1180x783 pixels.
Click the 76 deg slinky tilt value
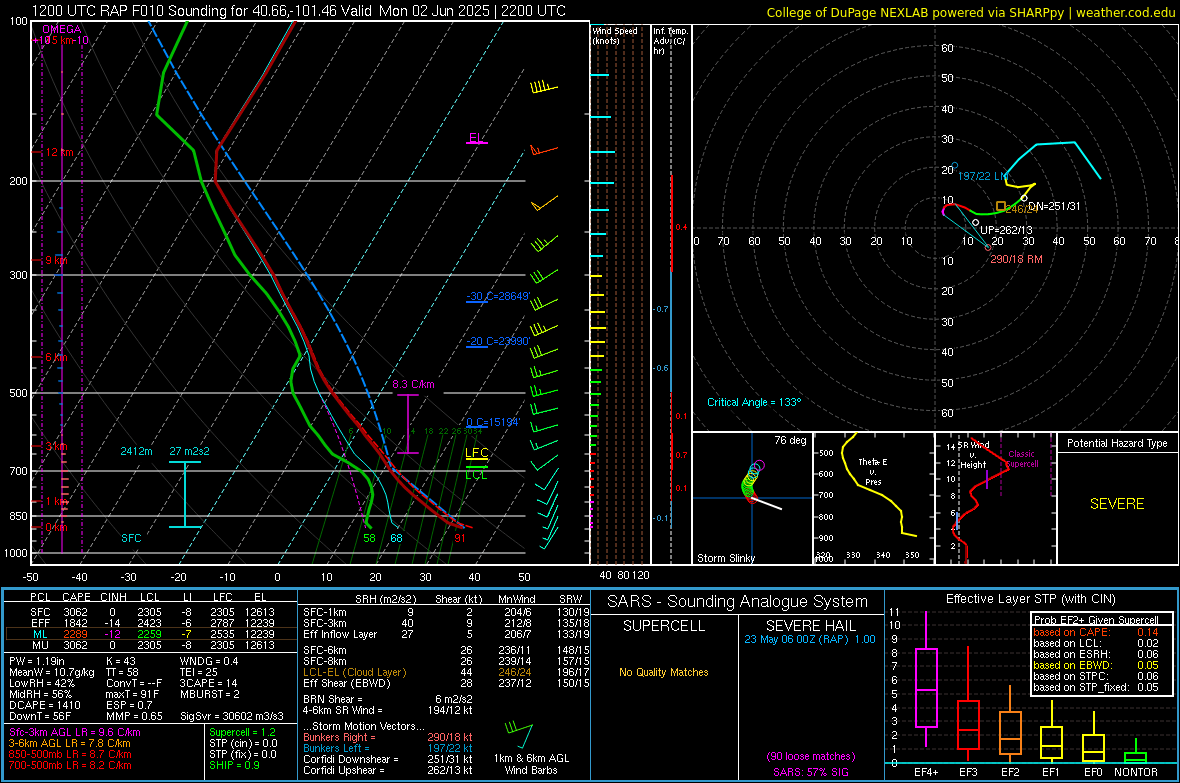point(790,440)
